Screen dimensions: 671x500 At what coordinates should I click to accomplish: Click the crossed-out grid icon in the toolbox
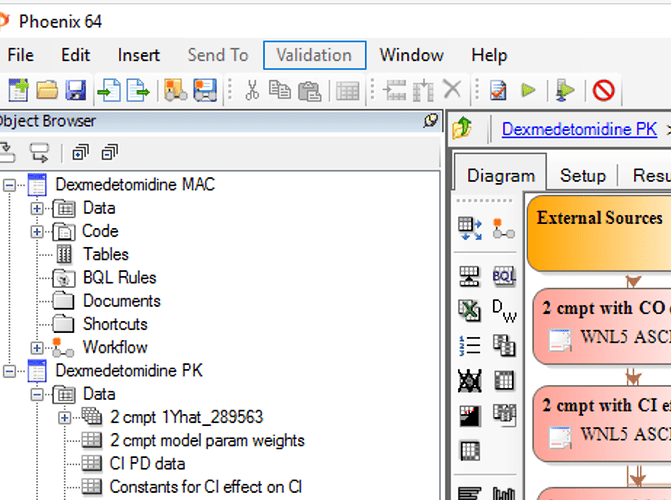pyautogui.click(x=469, y=380)
